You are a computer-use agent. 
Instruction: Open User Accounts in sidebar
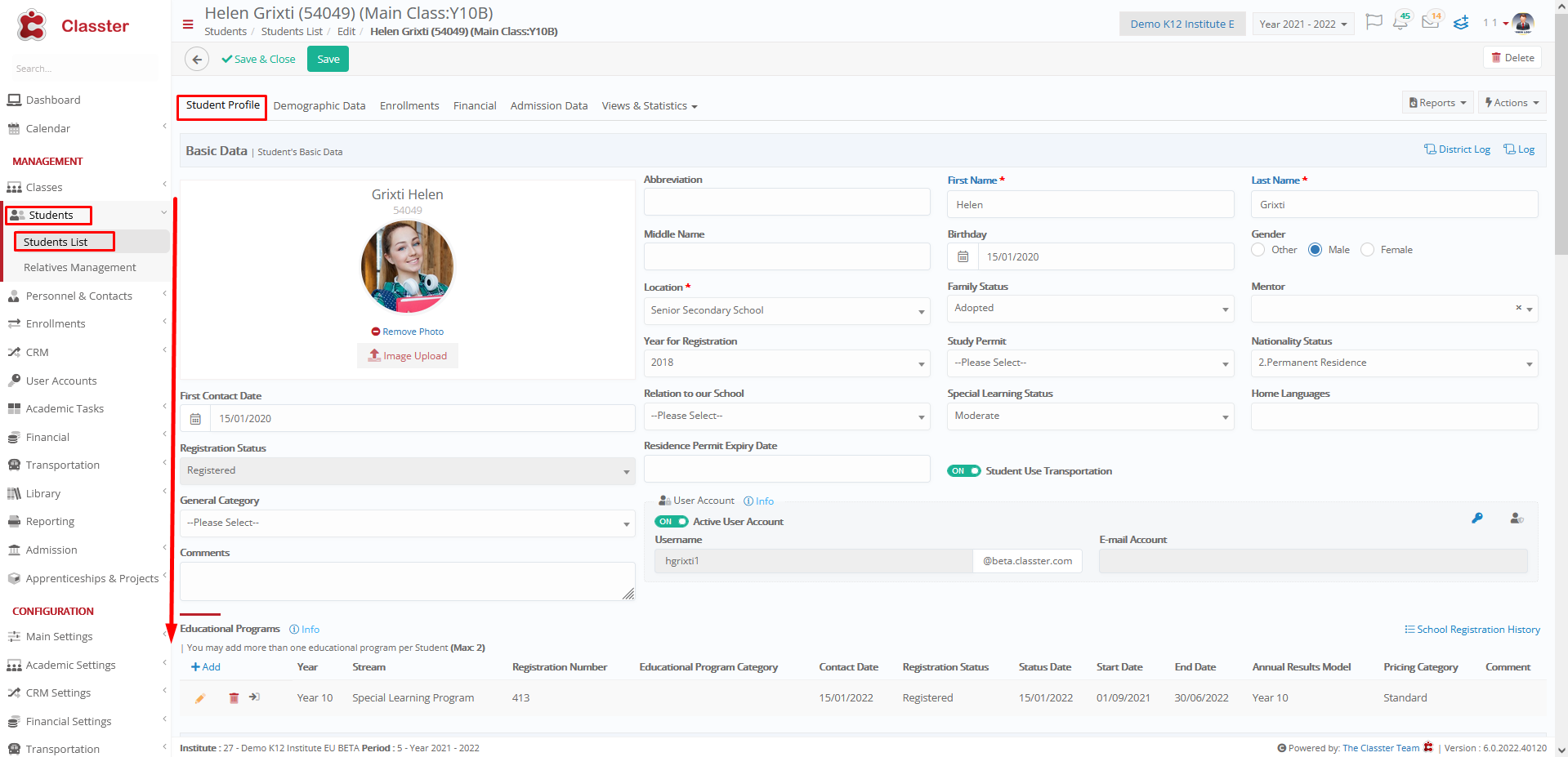coord(61,381)
